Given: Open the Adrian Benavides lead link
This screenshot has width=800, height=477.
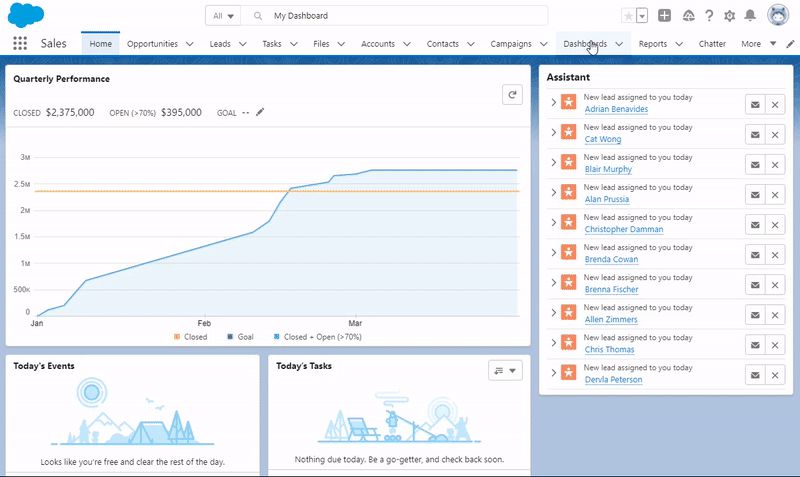Looking at the screenshot, I should pos(616,109).
